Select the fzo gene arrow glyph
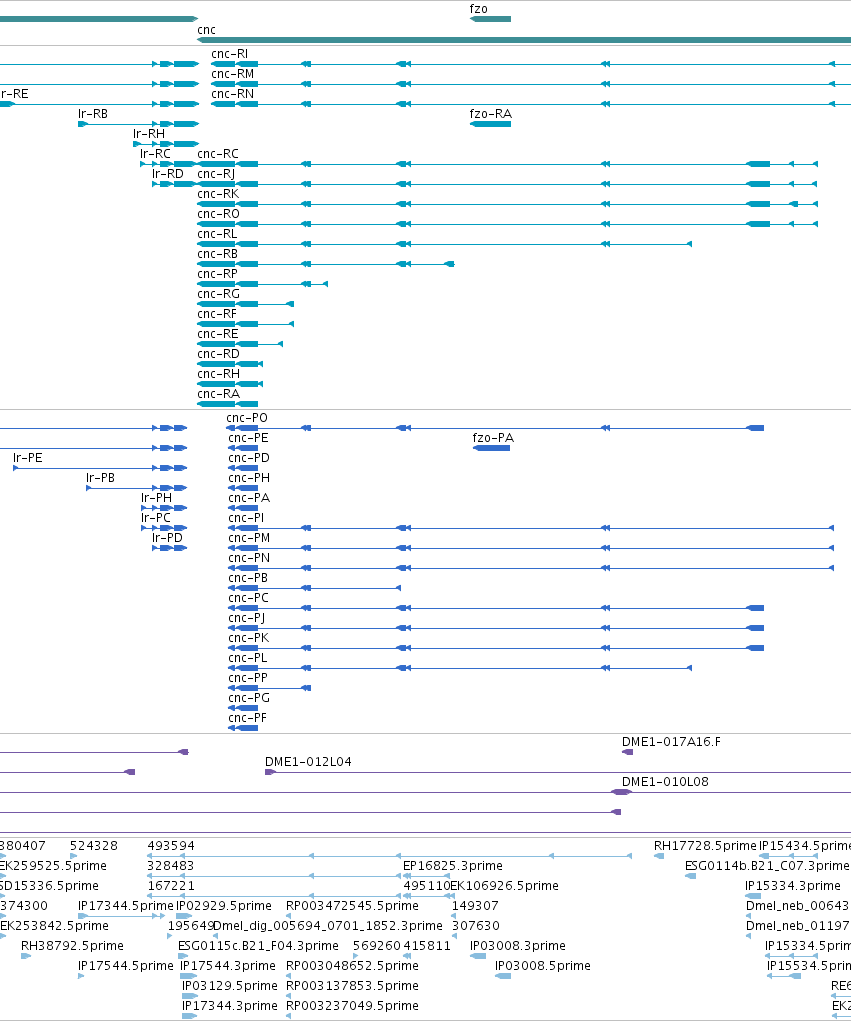 [490, 19]
